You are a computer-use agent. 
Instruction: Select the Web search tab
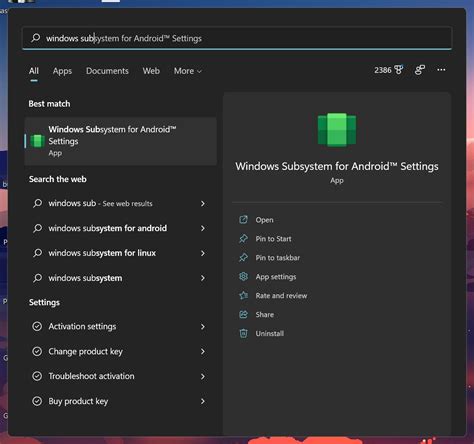pyautogui.click(x=151, y=71)
